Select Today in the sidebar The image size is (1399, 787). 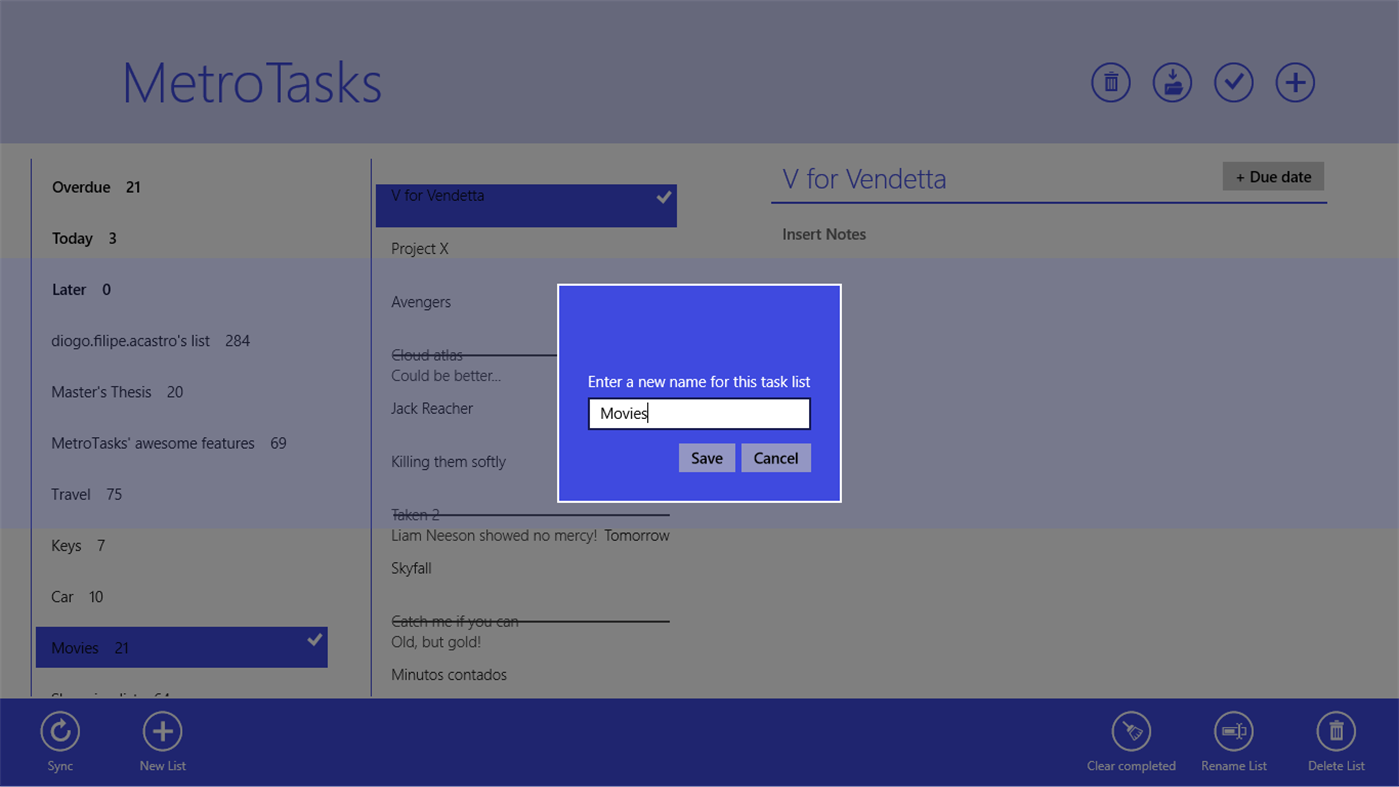(x=72, y=238)
